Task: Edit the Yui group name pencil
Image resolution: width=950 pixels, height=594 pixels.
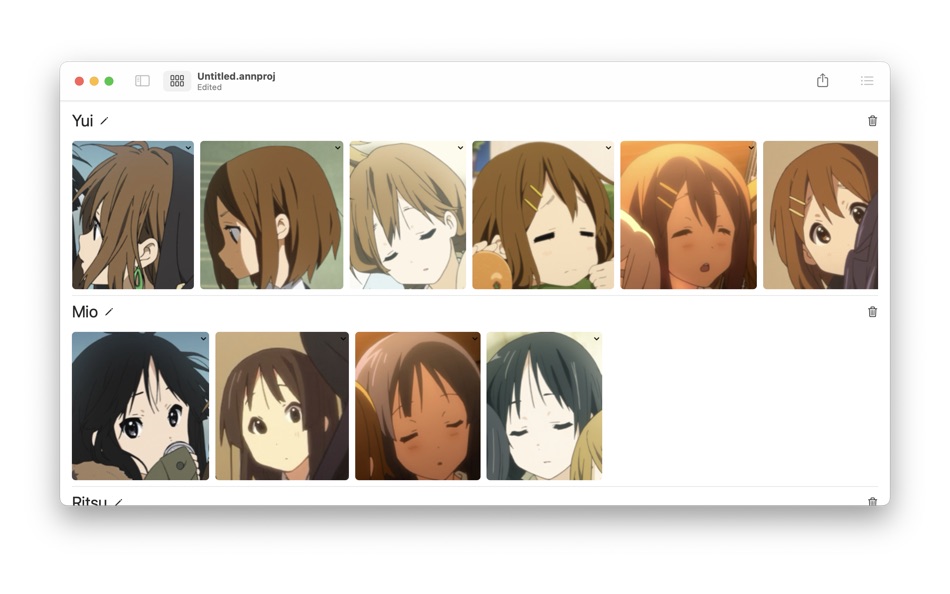Action: (104, 121)
